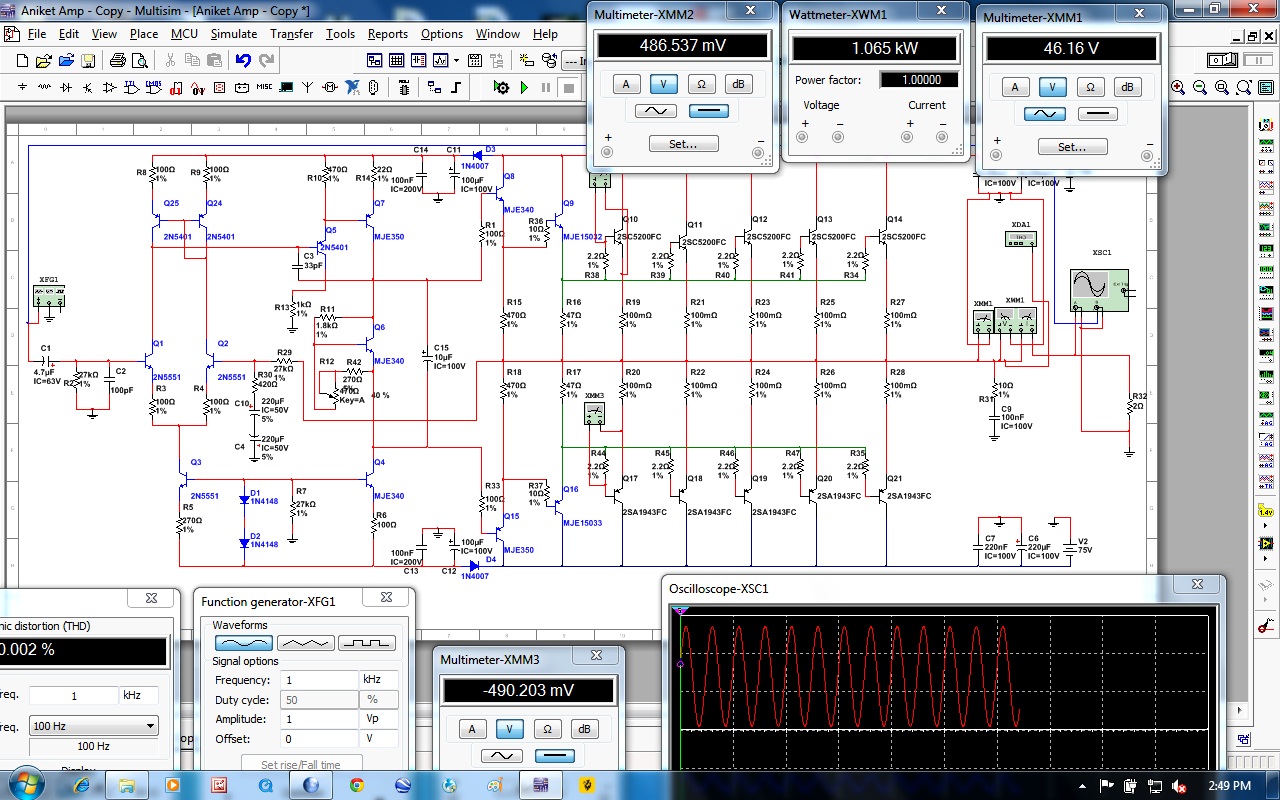Image resolution: width=1280 pixels, height=800 pixels.
Task: Place a source component
Action: pyautogui.click(x=22, y=87)
